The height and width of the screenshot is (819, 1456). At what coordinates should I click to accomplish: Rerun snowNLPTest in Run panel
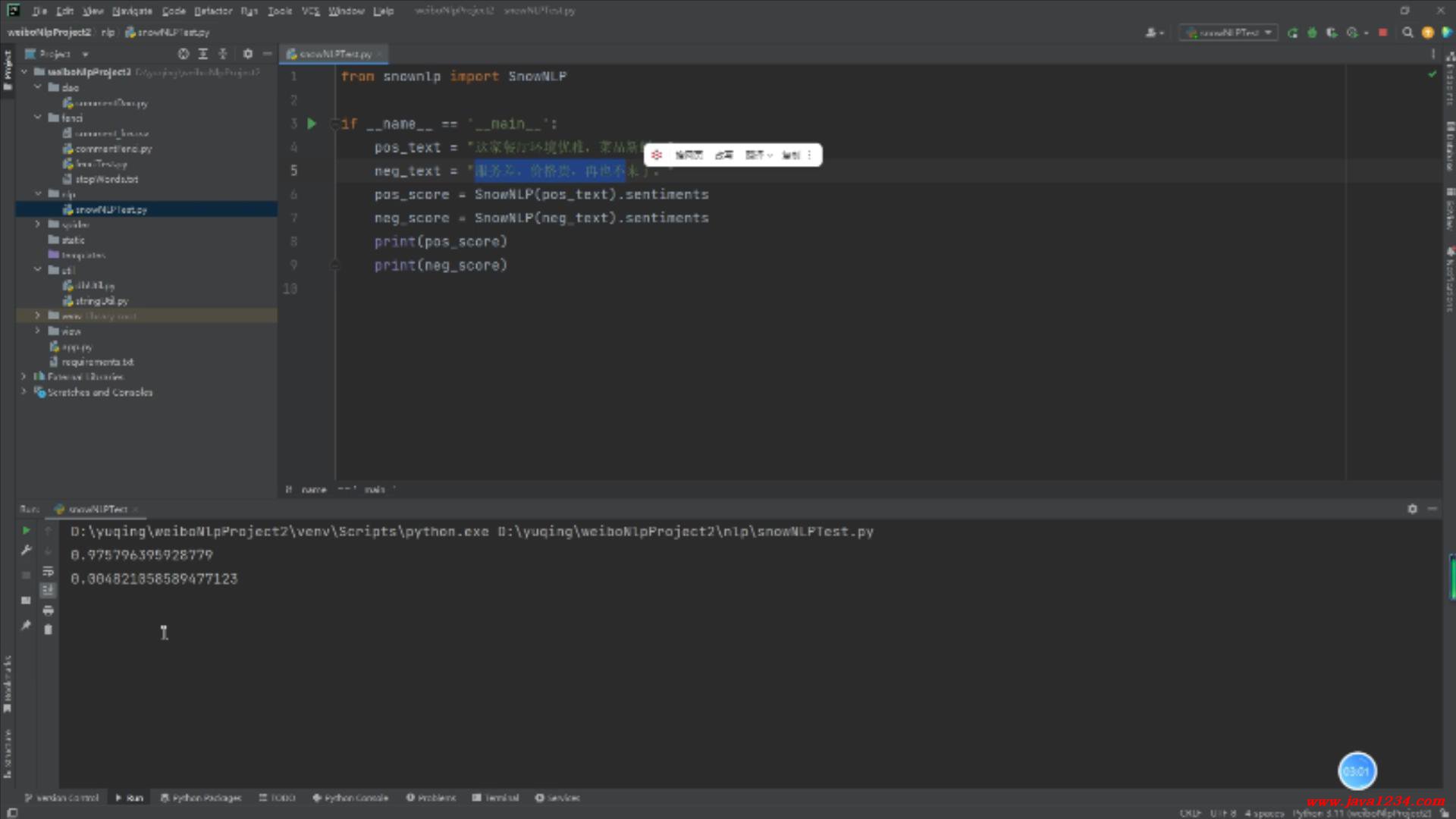coord(26,531)
